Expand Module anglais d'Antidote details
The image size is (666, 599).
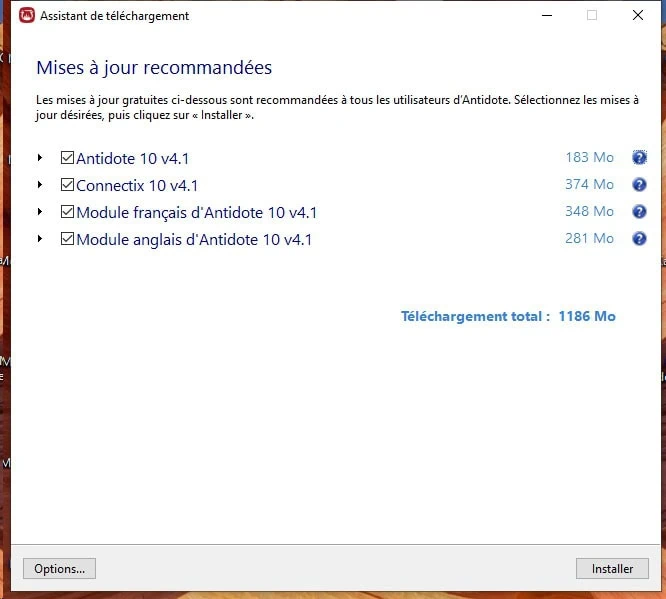(41, 239)
